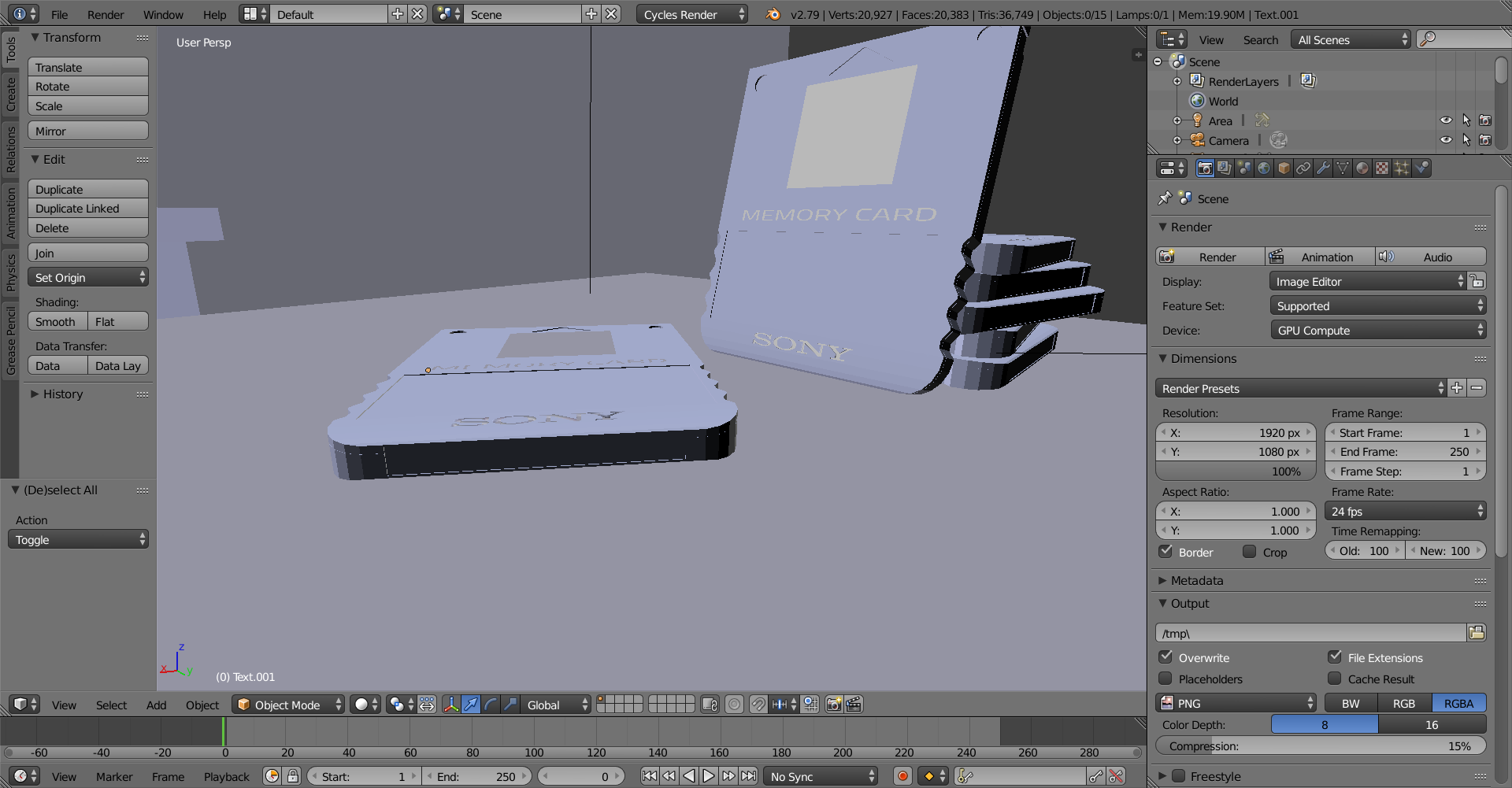Open the Particles sparkle tab
This screenshot has width=1512, height=788.
click(x=1402, y=168)
